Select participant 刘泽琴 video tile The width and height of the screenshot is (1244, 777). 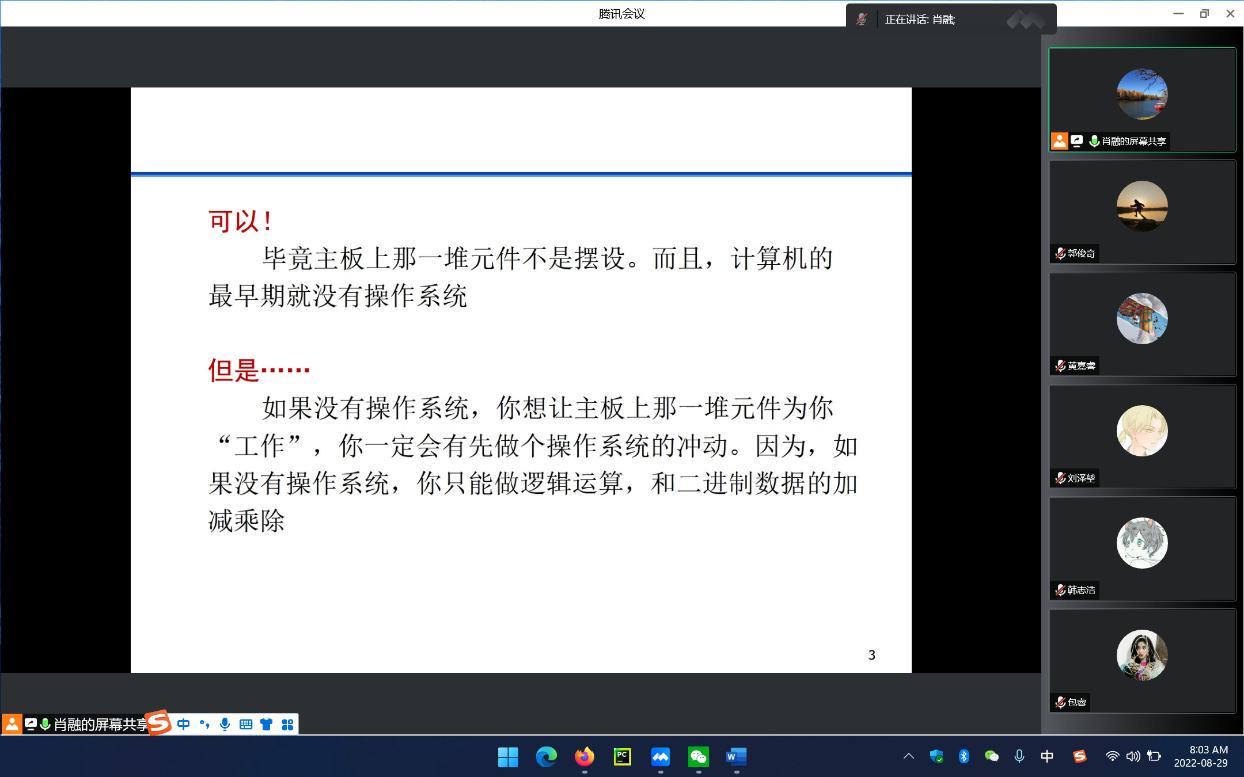point(1142,436)
